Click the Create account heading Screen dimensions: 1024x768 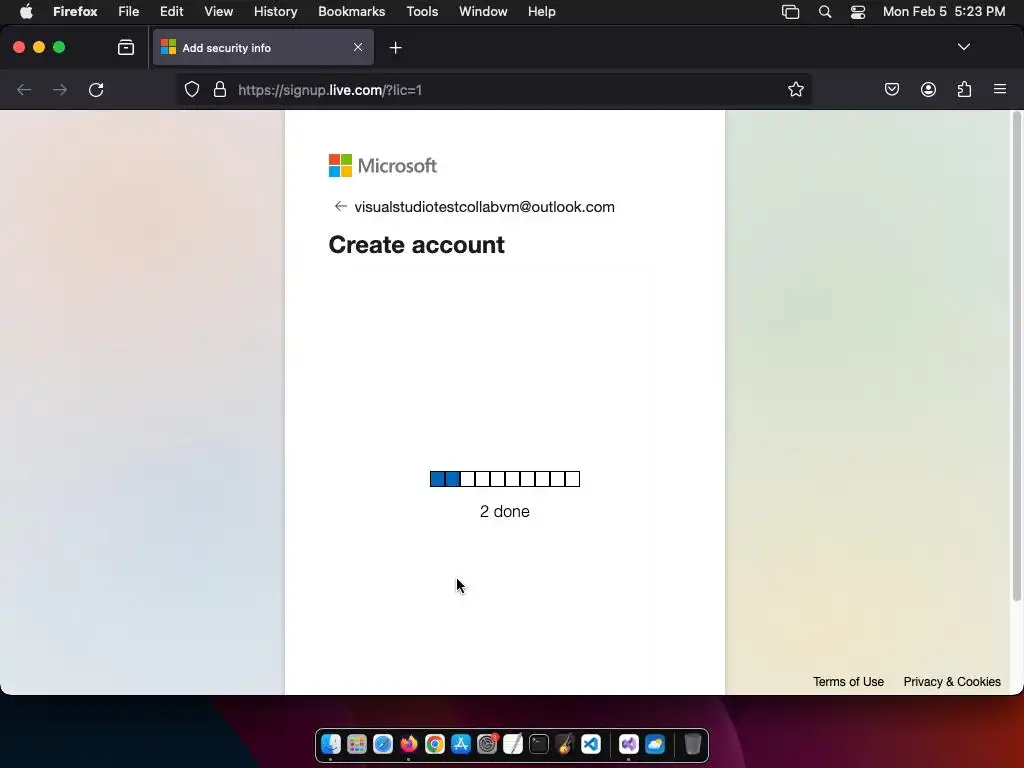pos(417,245)
